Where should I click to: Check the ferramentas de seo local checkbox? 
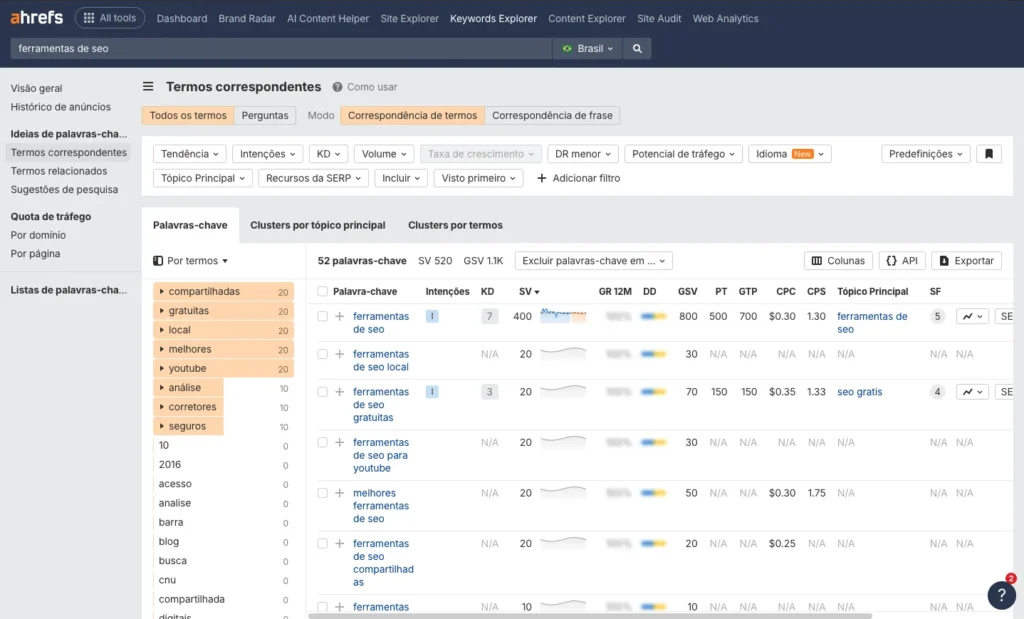[323, 354]
